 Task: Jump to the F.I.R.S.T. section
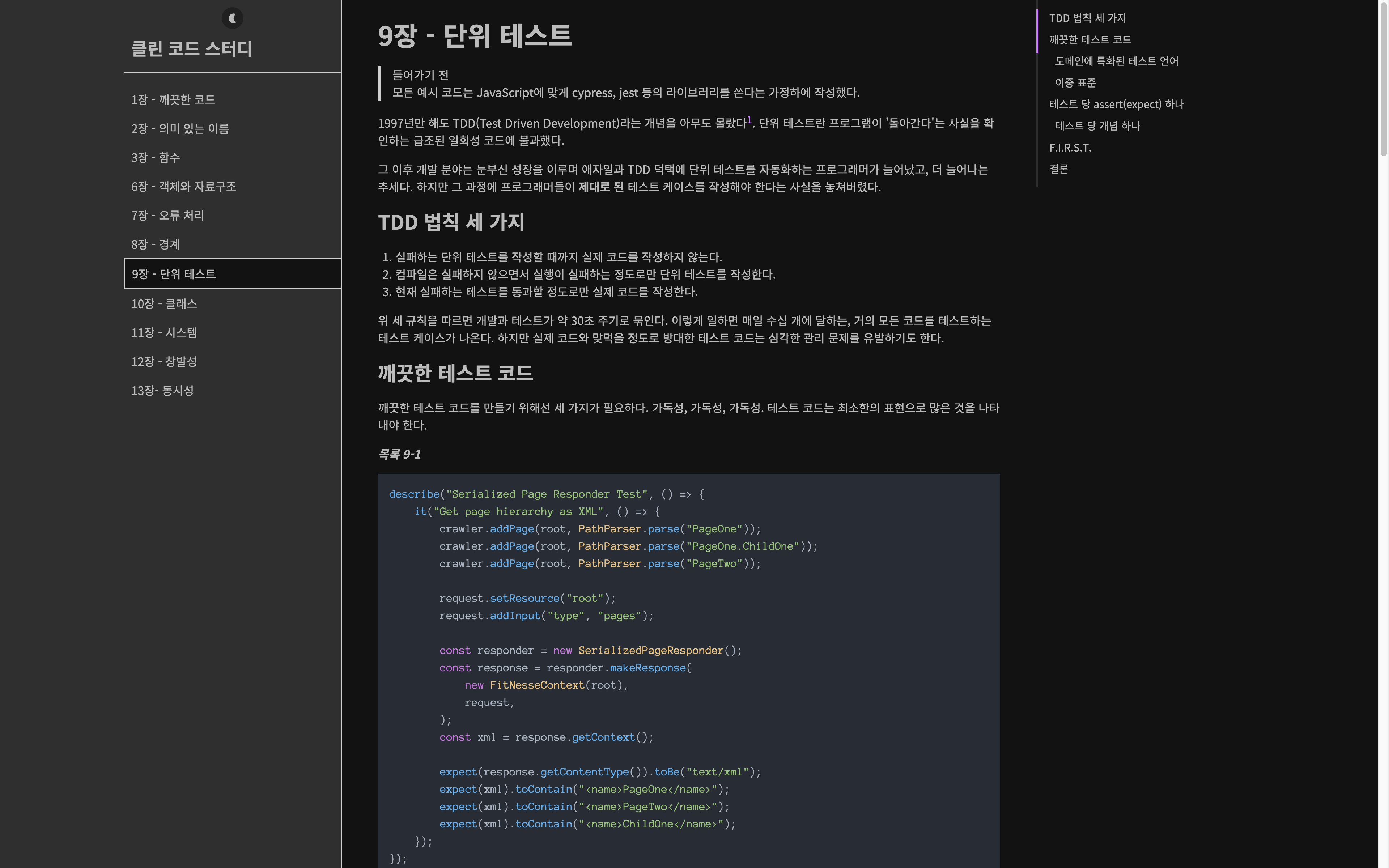point(1070,147)
